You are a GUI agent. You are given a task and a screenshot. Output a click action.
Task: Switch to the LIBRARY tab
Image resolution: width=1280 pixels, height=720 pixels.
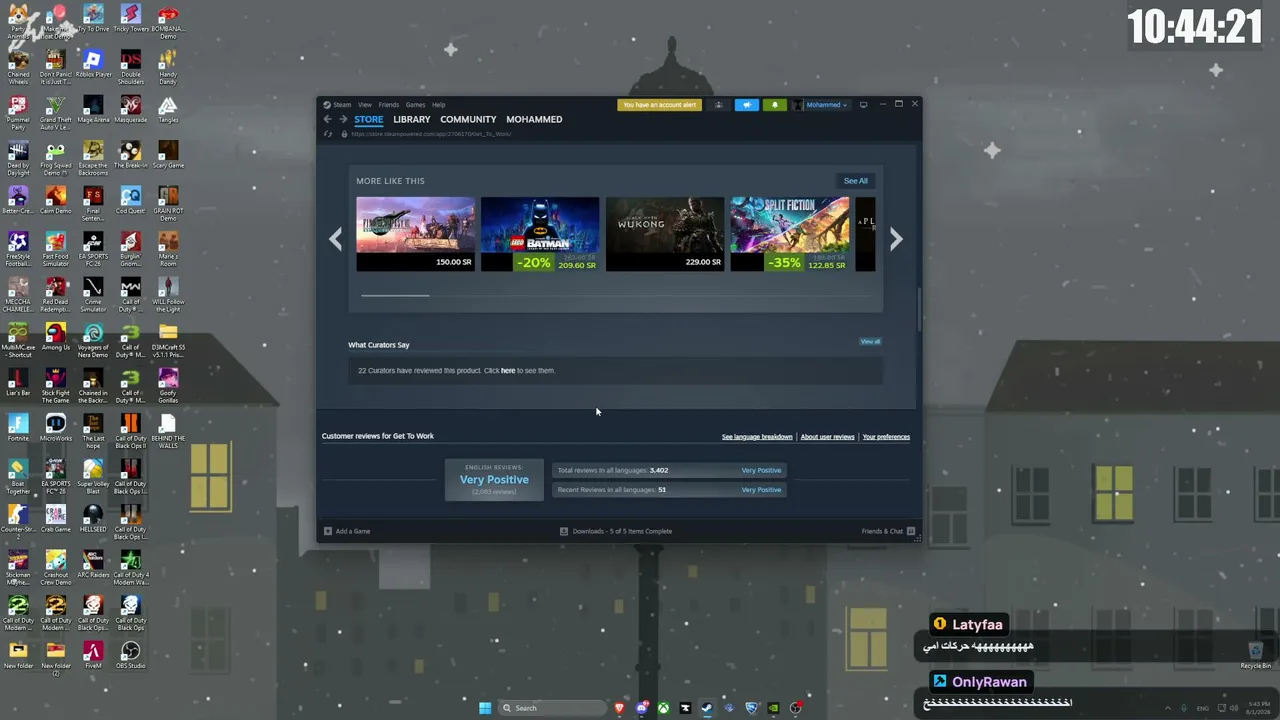tap(411, 119)
